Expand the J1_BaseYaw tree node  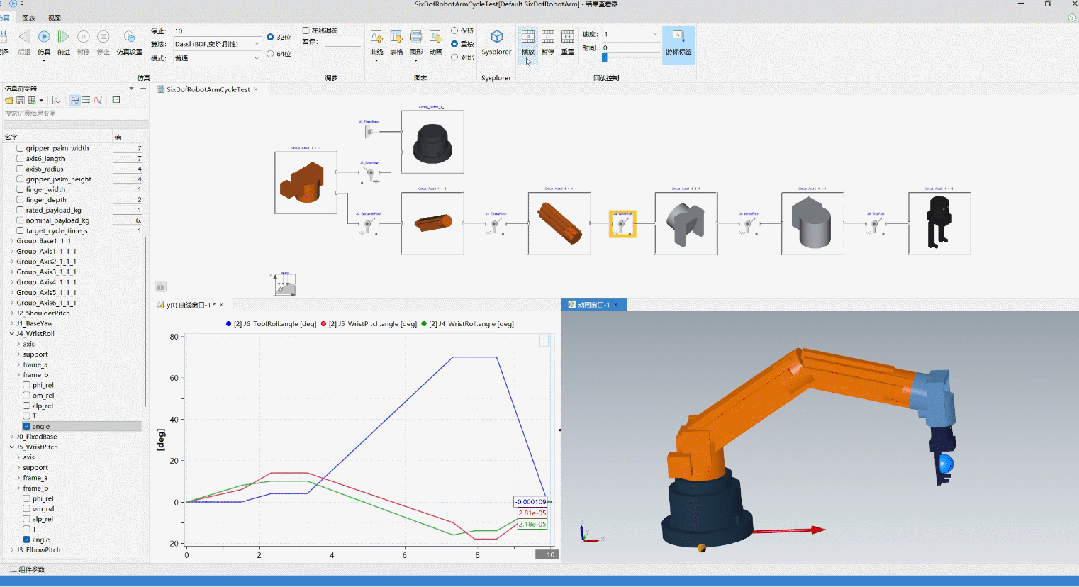coord(12,323)
